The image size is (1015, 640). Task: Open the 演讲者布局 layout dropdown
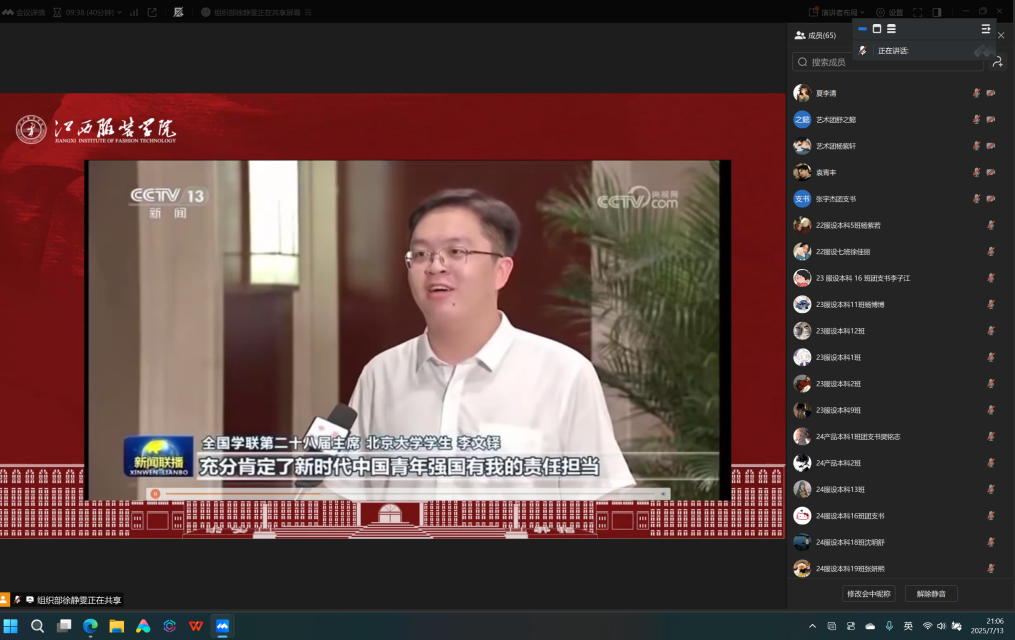(837, 12)
